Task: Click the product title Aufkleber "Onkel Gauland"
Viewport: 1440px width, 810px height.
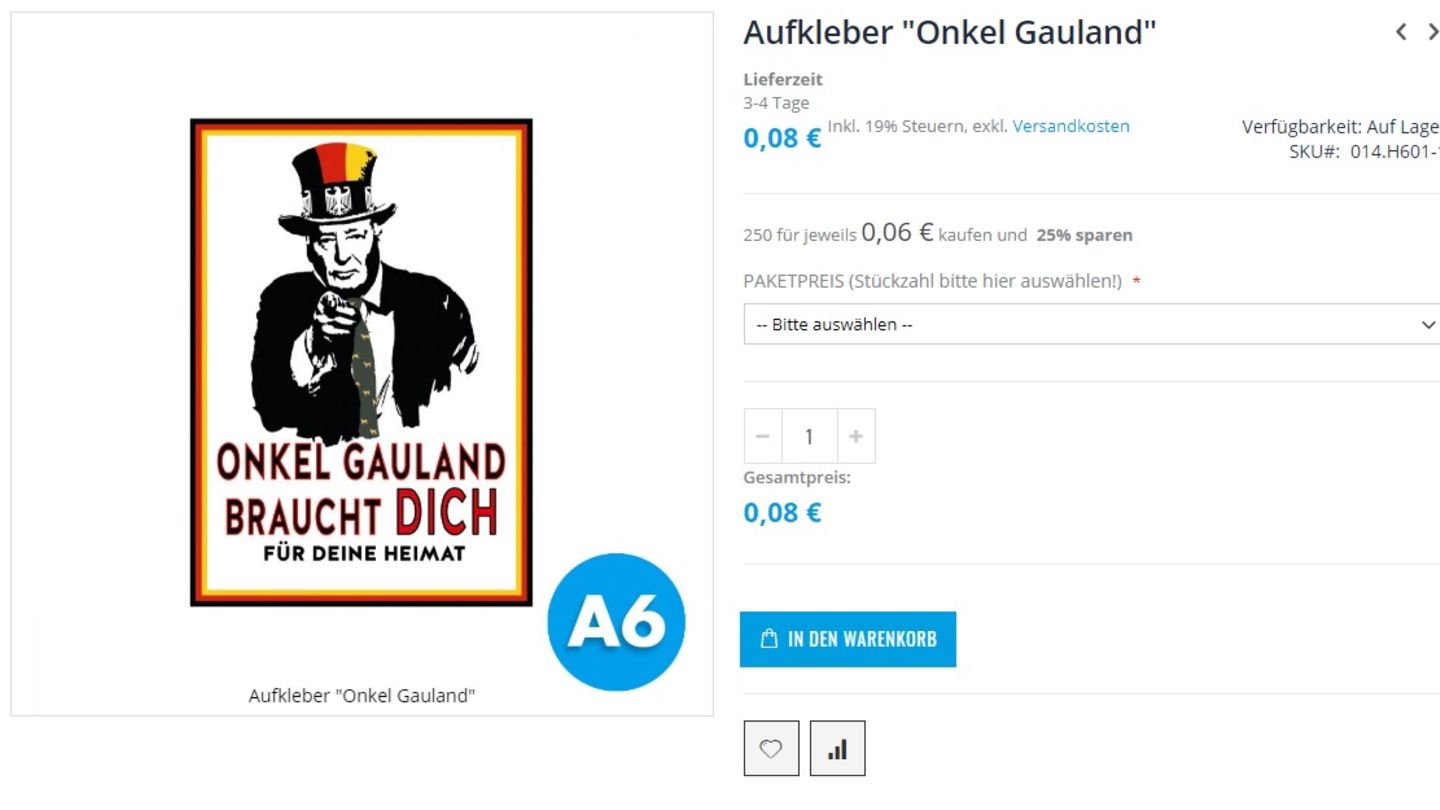Action: 950,33
